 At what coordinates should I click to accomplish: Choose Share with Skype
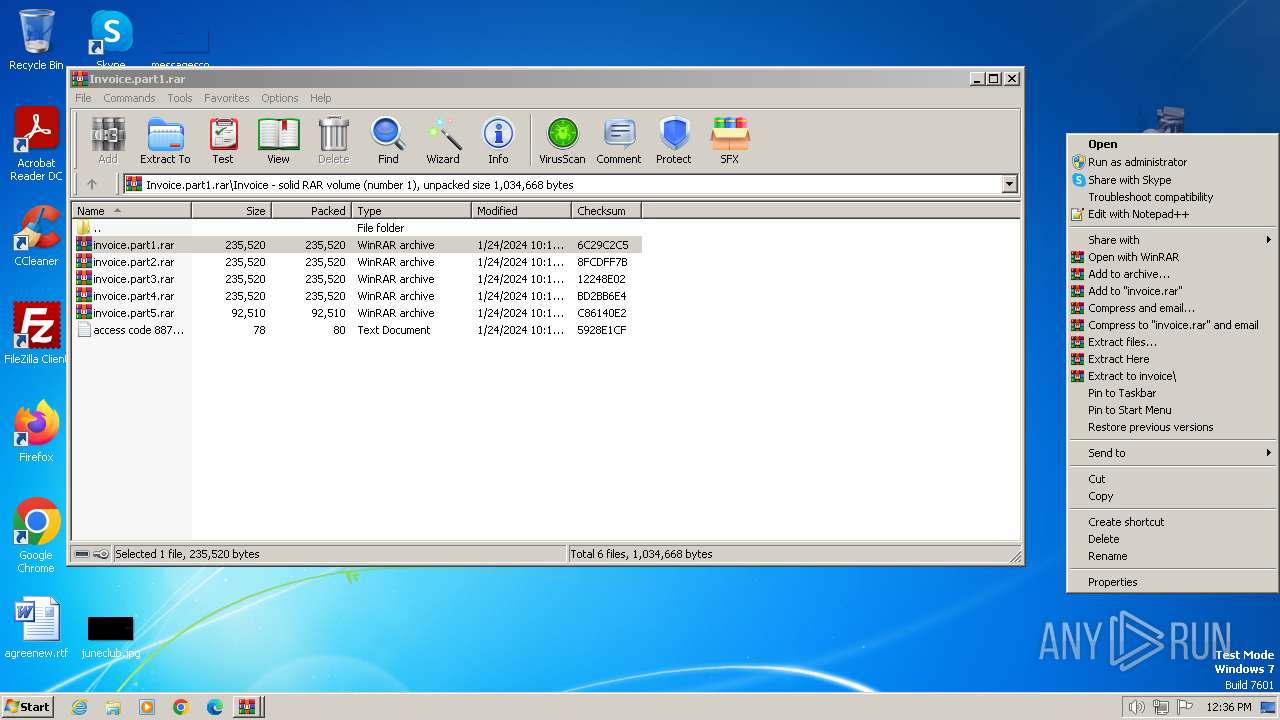coord(1173,180)
